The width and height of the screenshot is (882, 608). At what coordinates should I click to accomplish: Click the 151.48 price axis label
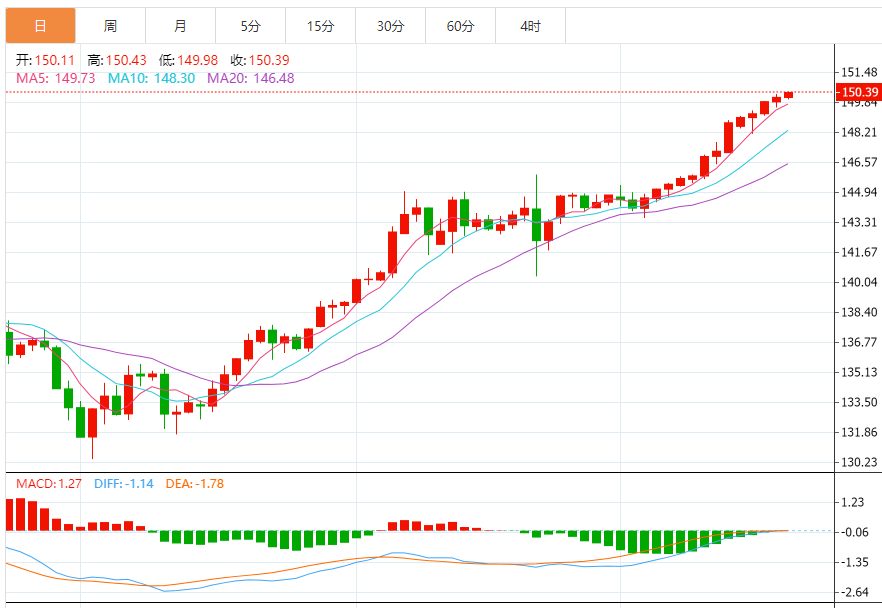coord(859,72)
